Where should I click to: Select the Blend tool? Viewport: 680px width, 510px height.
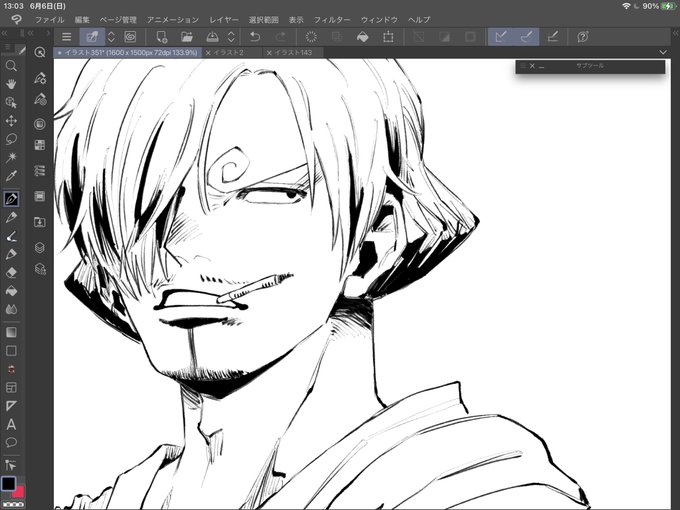[11, 309]
